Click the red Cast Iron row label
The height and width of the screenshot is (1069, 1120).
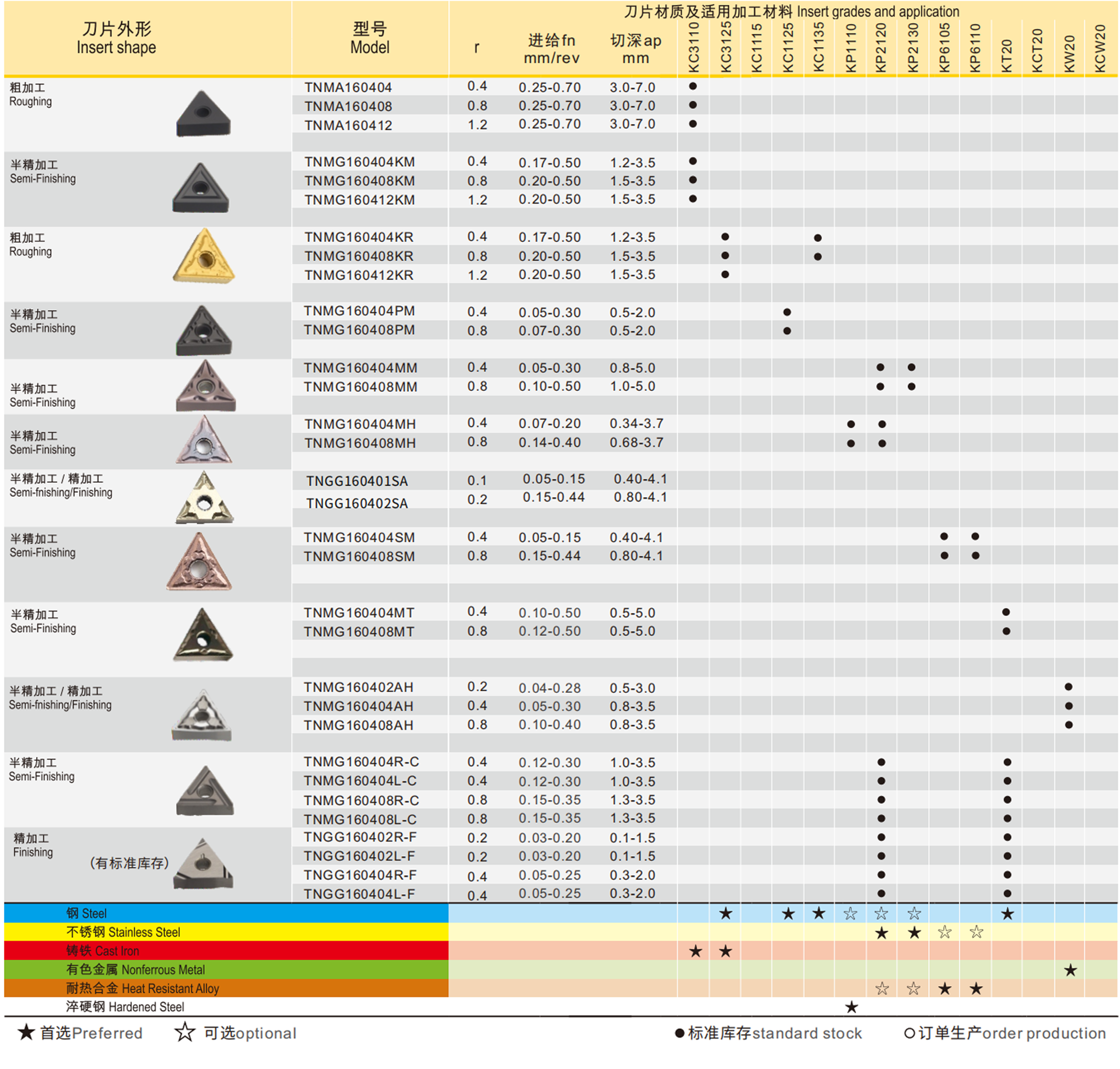103,951
